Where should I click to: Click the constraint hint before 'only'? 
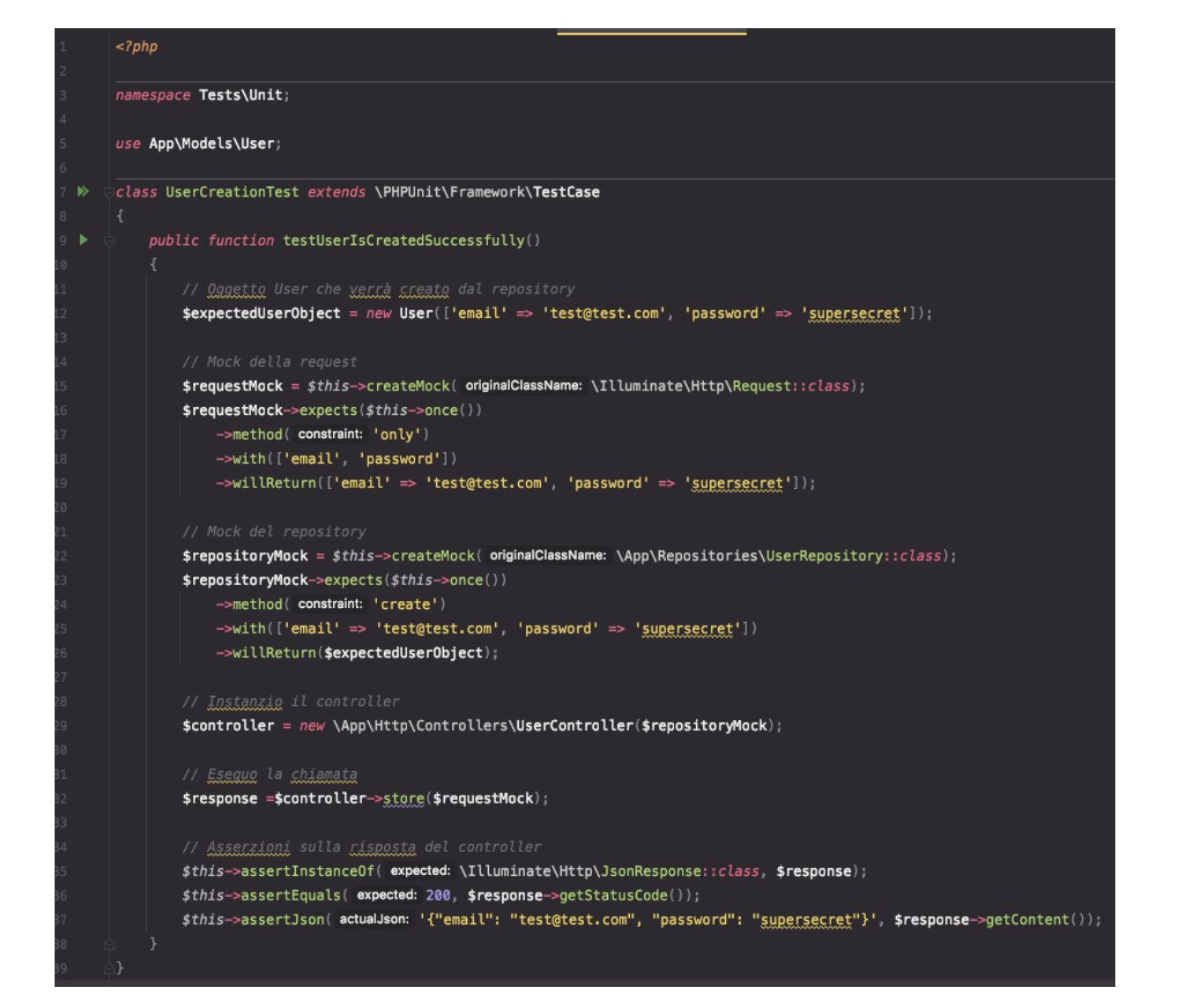click(x=330, y=434)
